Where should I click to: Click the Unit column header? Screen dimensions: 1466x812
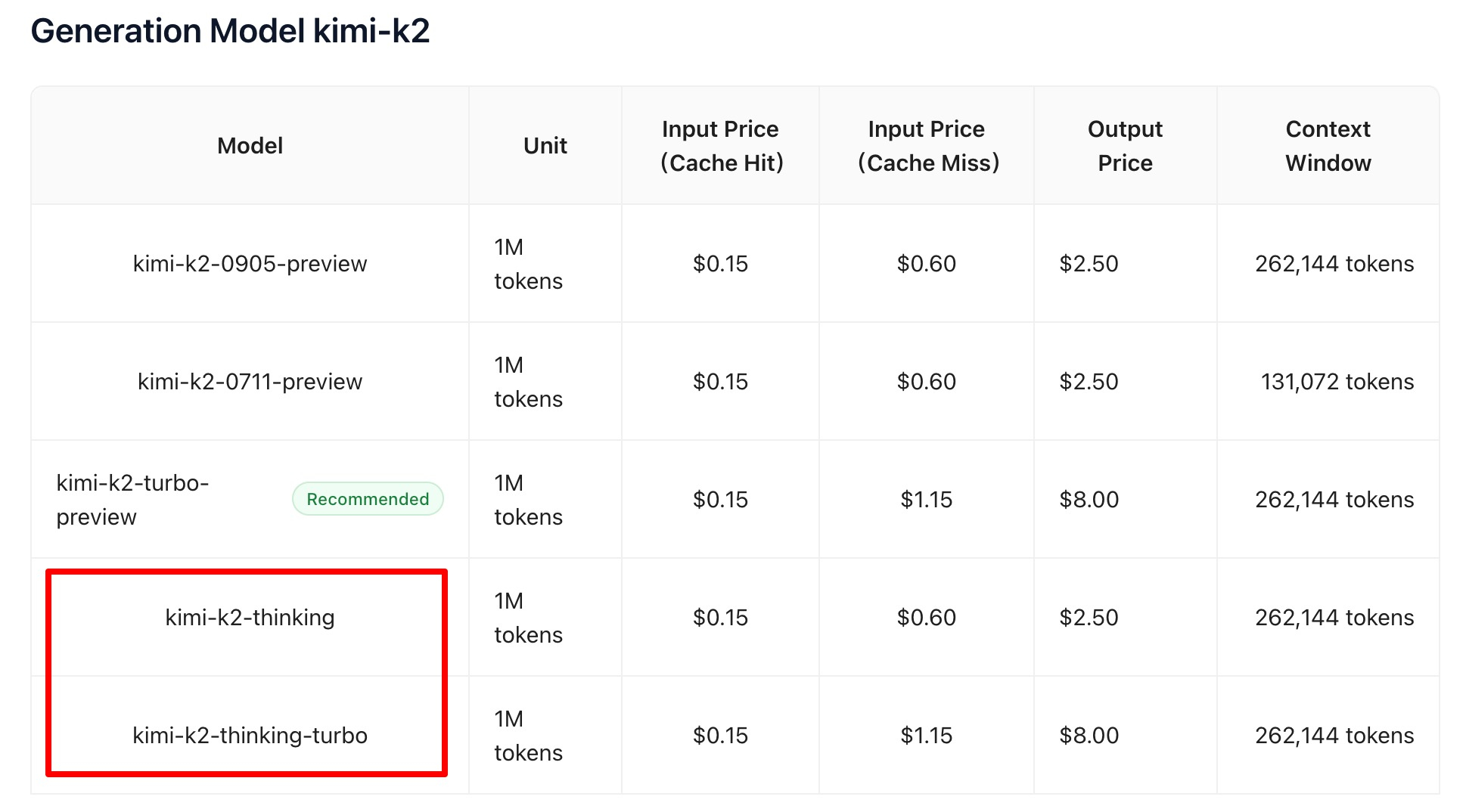pos(545,146)
